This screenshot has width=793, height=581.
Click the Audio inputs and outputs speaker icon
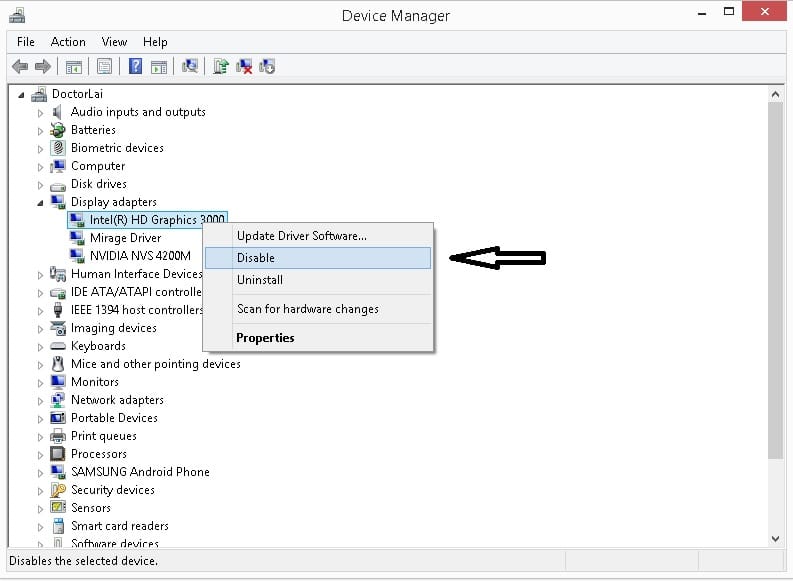(x=58, y=112)
